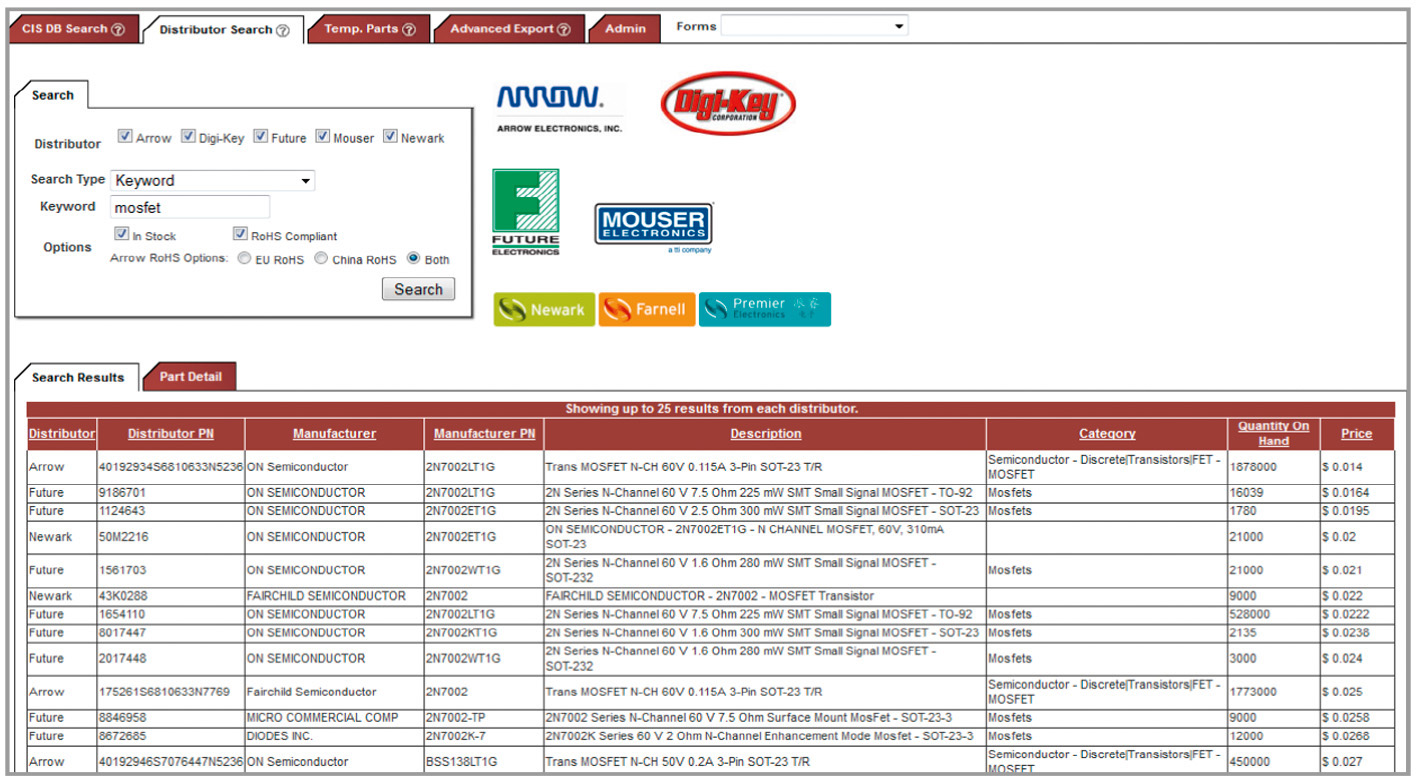Click the Future Electronics logo
The width and height of the screenshot is (1416, 781).
click(x=526, y=212)
